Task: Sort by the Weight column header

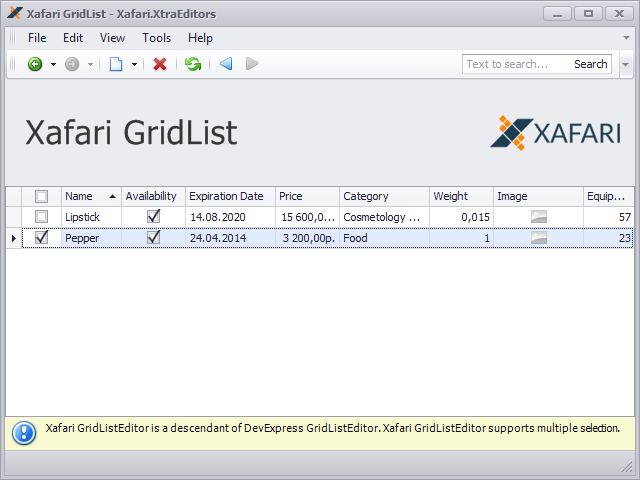Action: pos(461,196)
